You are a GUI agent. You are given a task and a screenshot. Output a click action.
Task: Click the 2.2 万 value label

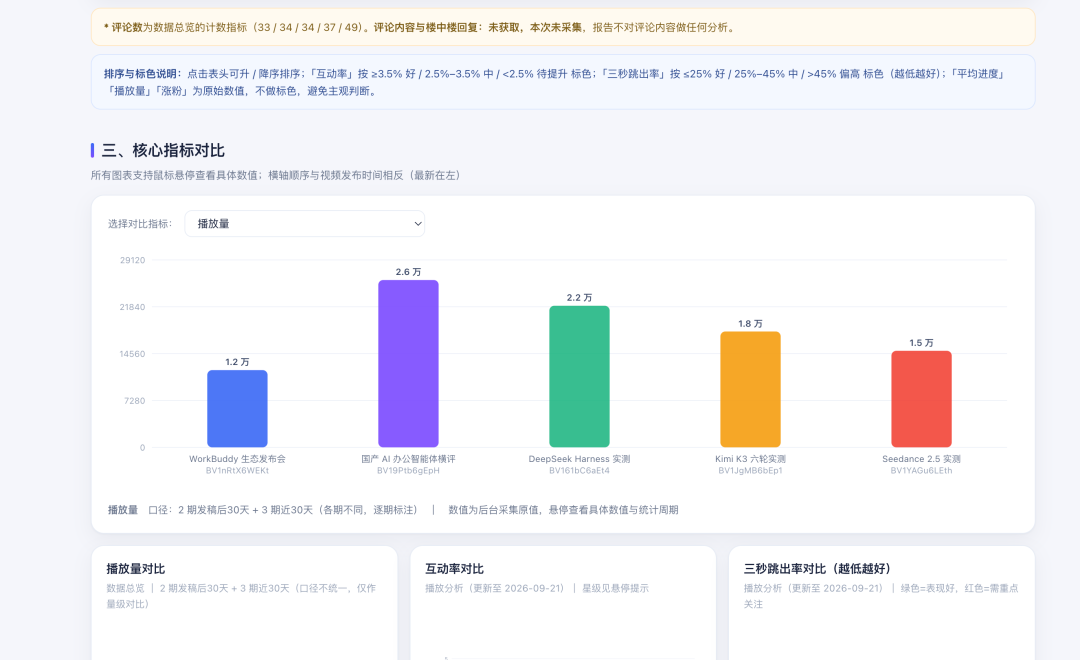(x=579, y=298)
